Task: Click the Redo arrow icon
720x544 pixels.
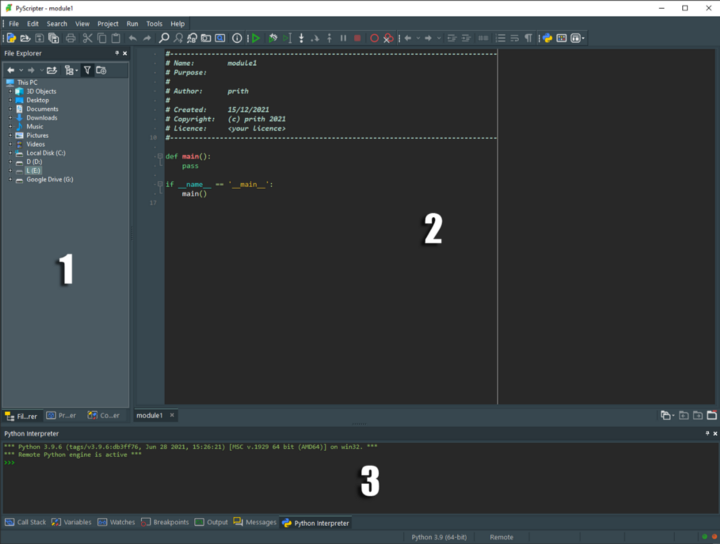Action: tap(147, 39)
